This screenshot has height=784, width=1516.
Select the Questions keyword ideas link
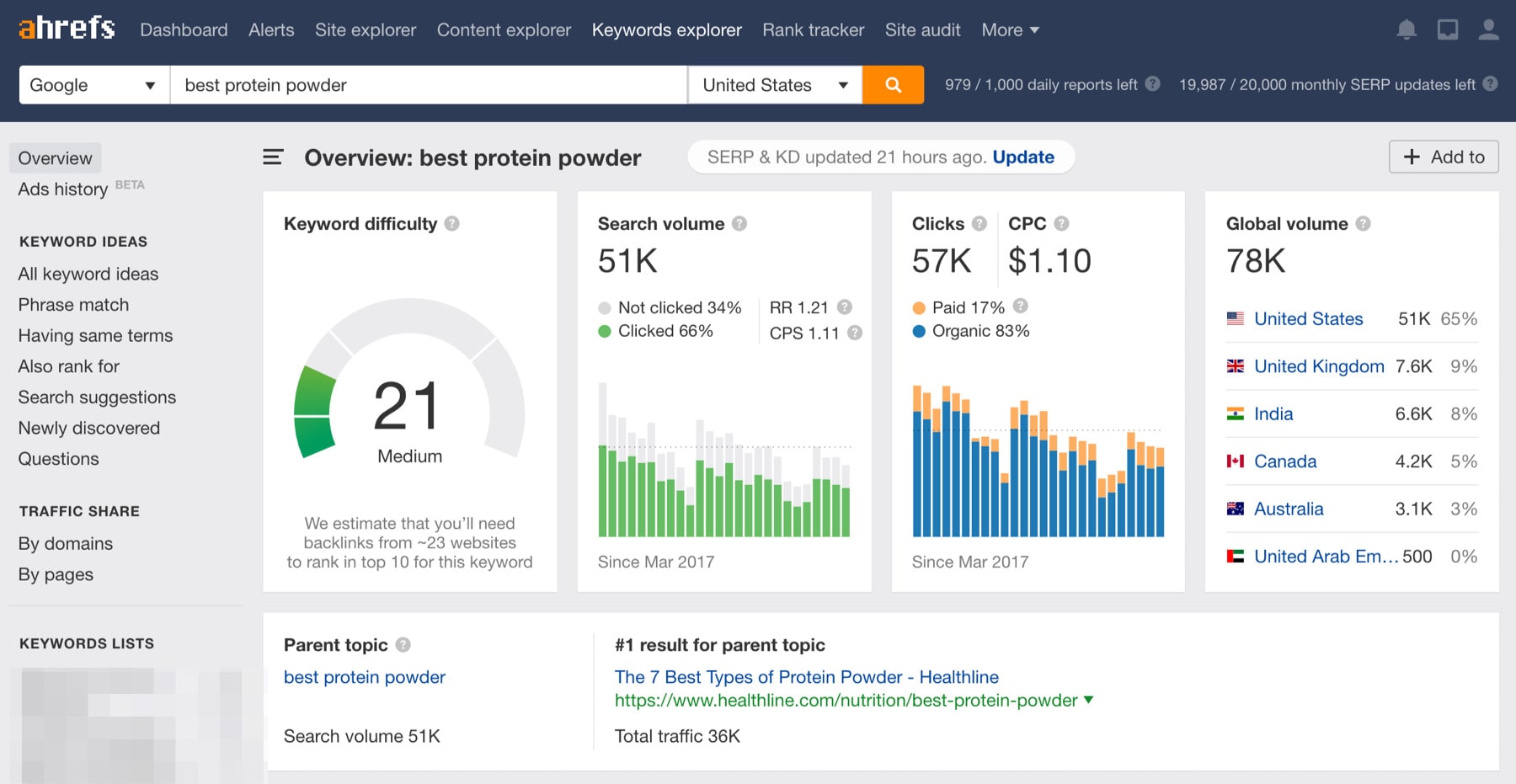pyautogui.click(x=58, y=458)
